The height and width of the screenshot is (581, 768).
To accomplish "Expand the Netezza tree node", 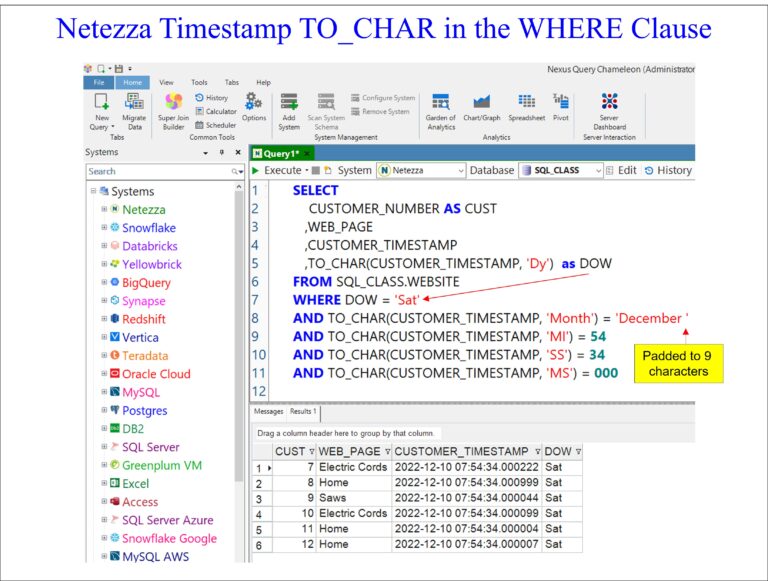I will [104, 209].
